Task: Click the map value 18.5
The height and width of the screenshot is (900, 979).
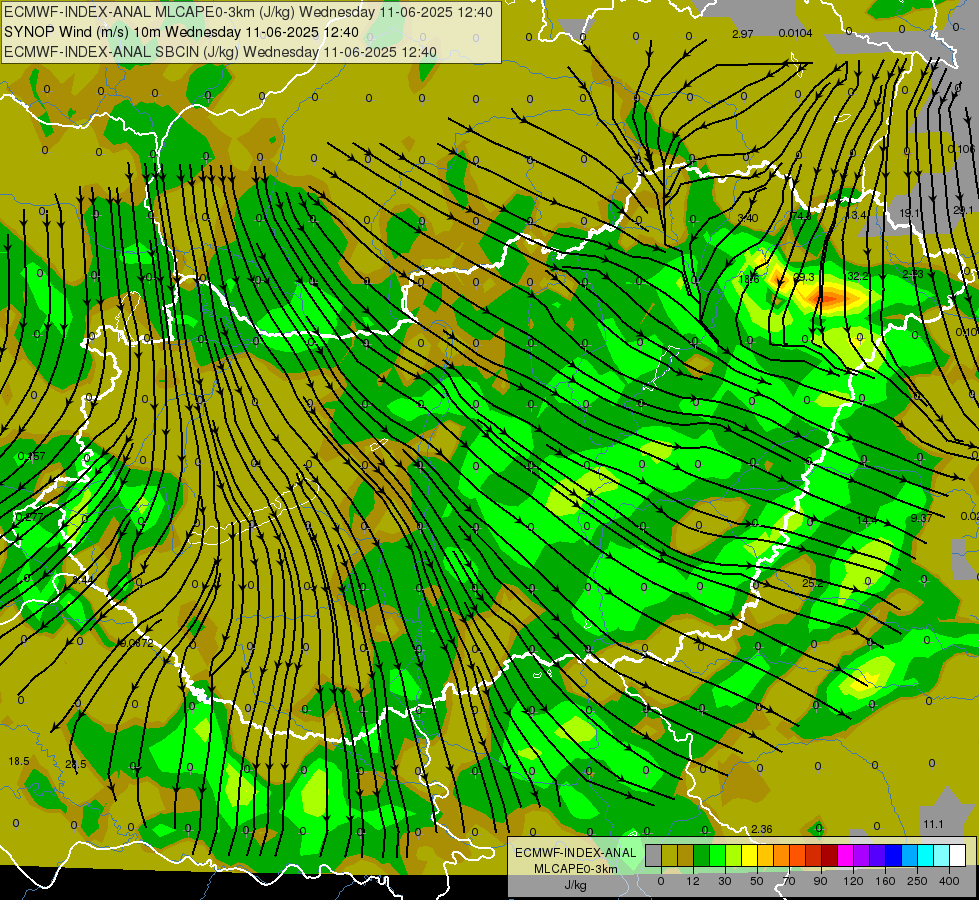Action: coord(19,761)
